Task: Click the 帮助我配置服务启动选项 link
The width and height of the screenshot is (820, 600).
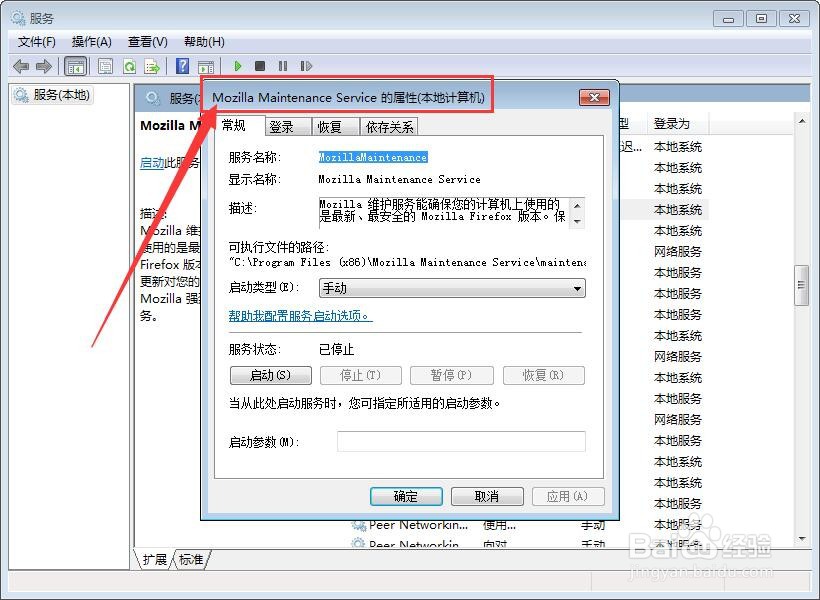Action: pyautogui.click(x=300, y=316)
